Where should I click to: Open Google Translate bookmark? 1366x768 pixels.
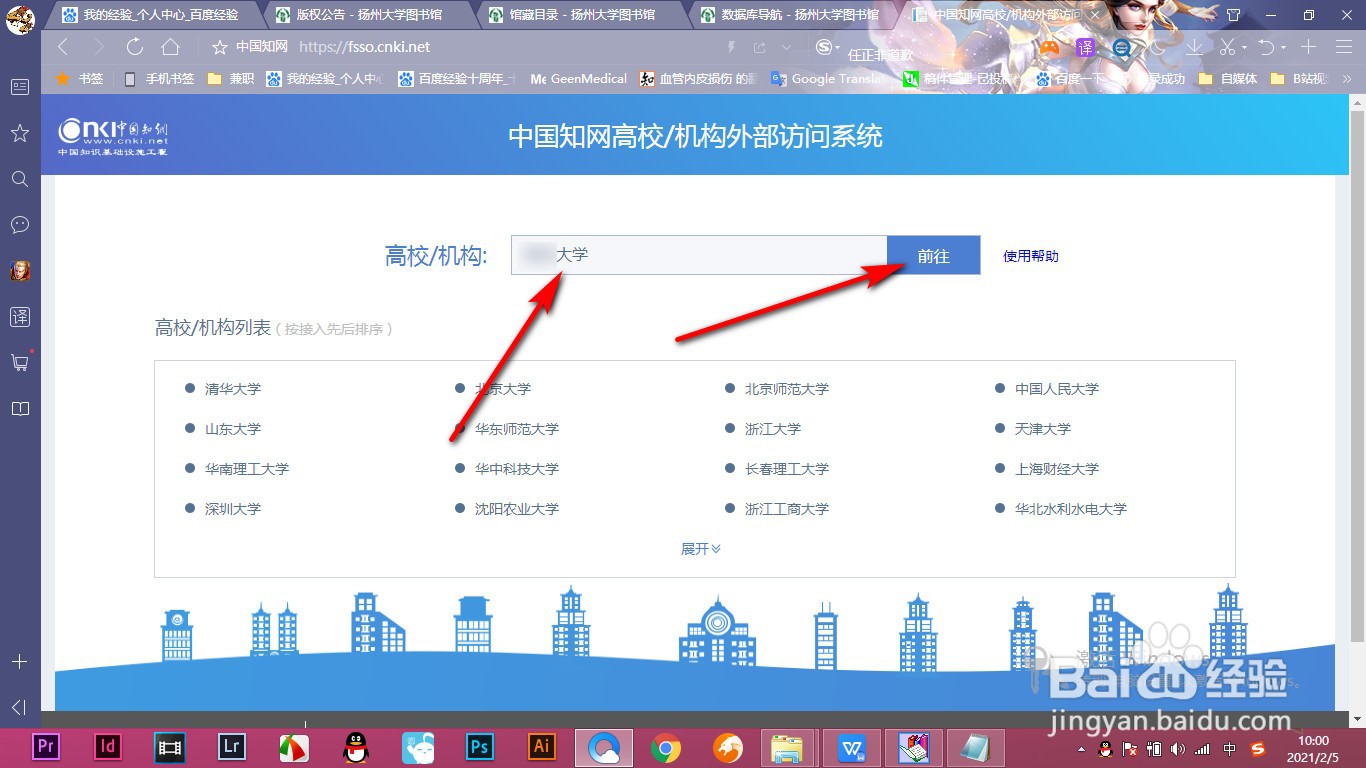tap(828, 78)
